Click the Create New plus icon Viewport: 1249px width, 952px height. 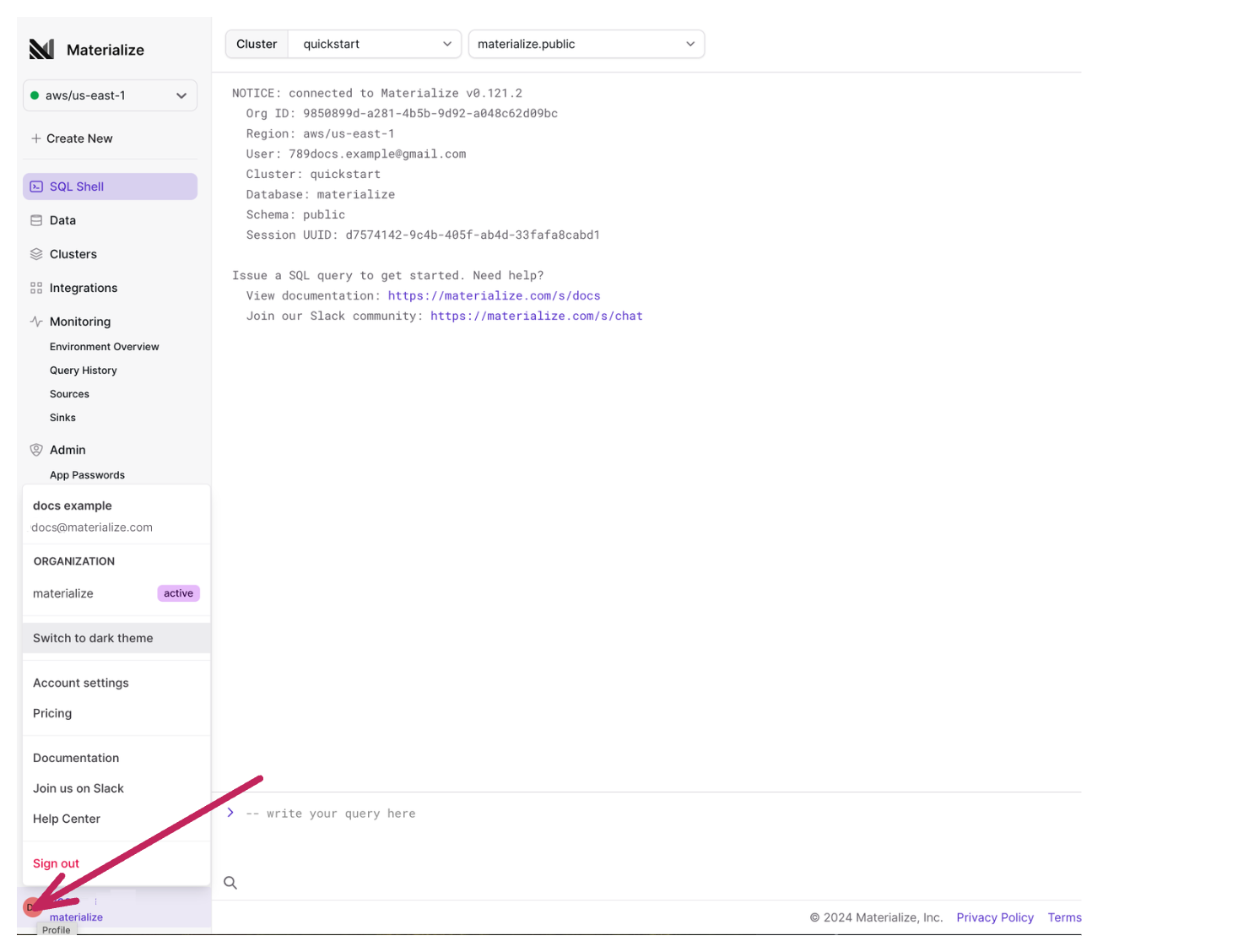click(x=35, y=138)
